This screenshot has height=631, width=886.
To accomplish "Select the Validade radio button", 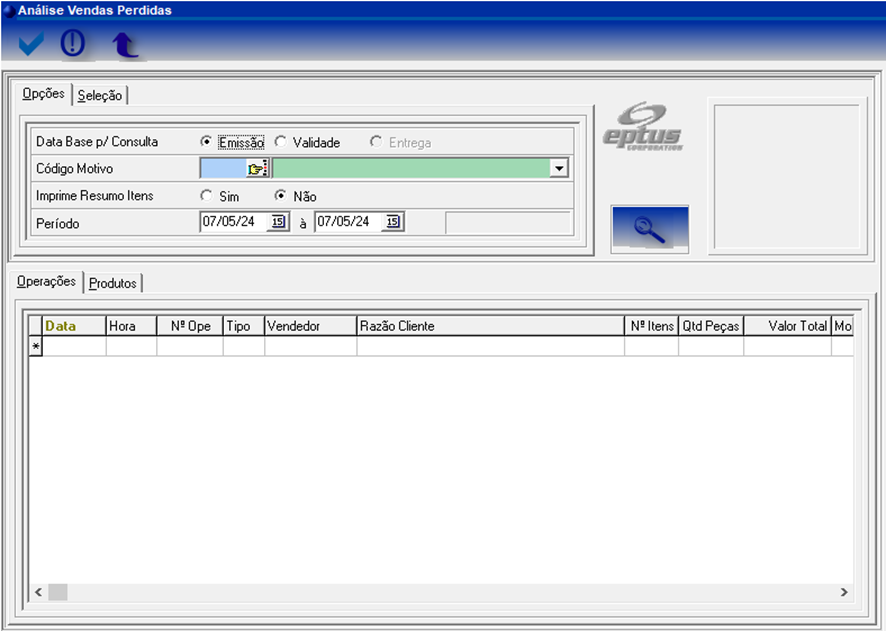I will tap(281, 142).
